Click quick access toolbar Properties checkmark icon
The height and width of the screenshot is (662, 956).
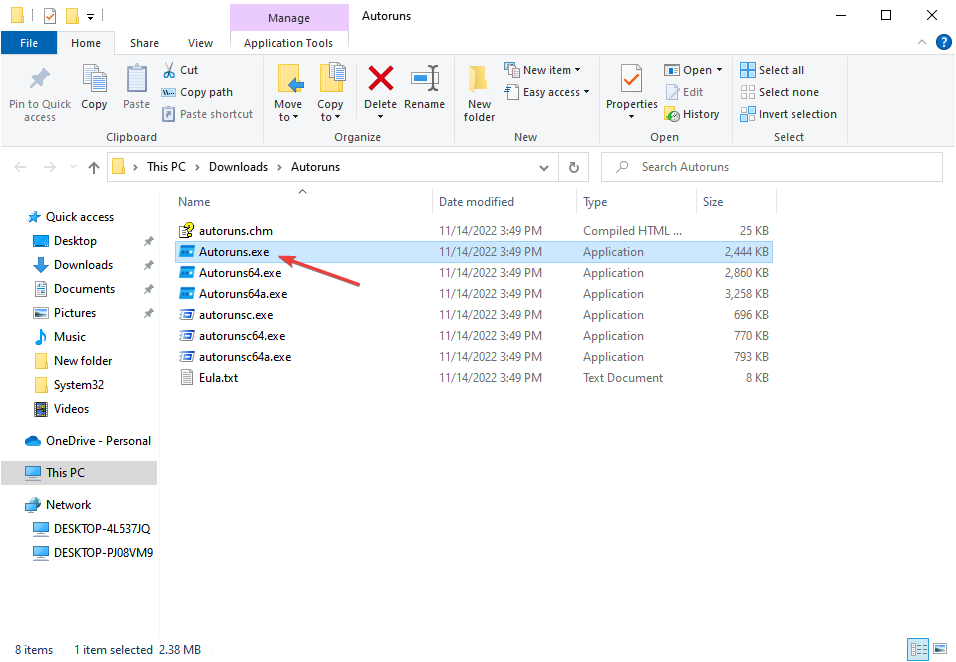click(50, 15)
